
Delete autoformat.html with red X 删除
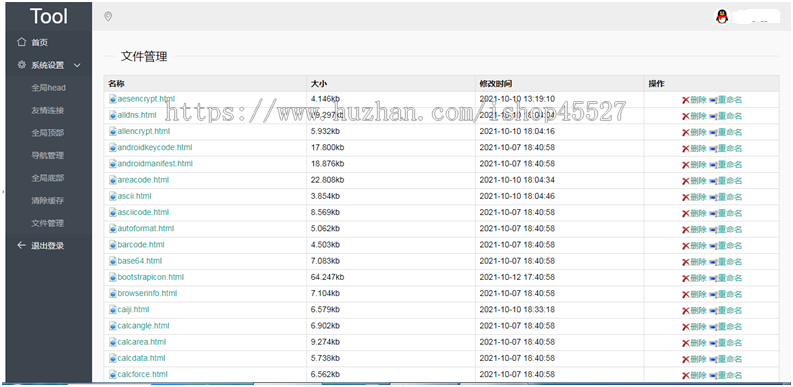[x=694, y=229]
